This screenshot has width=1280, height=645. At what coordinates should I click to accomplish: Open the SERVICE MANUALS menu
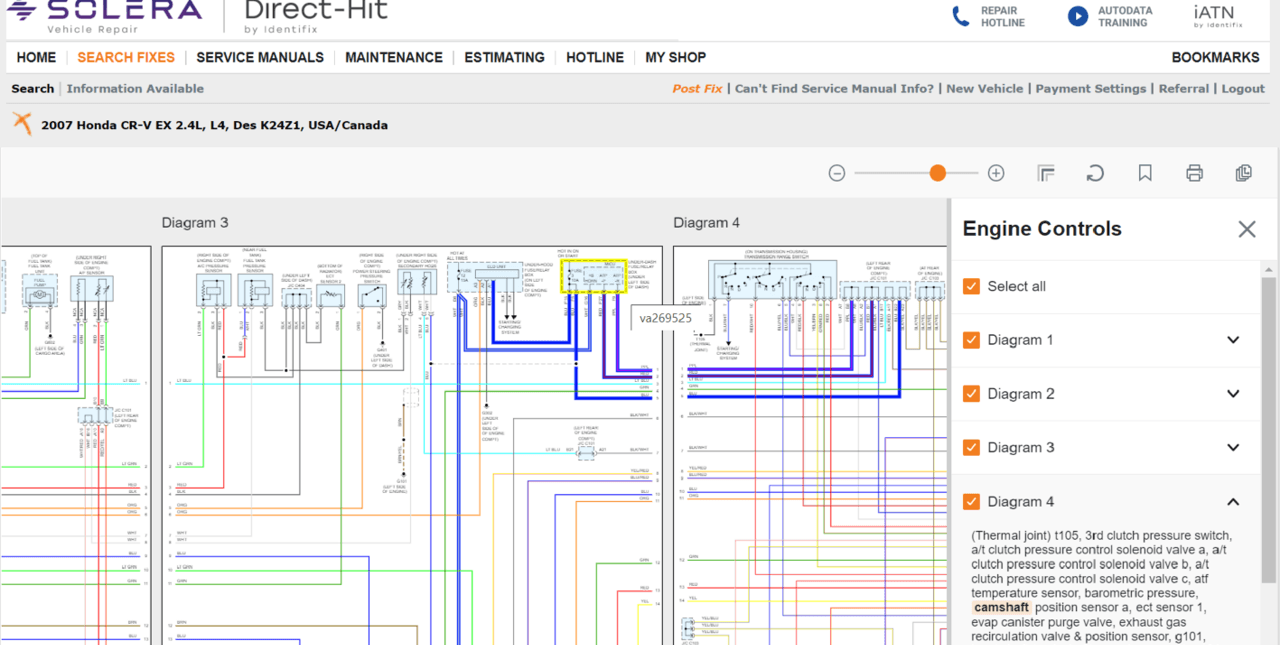point(259,57)
